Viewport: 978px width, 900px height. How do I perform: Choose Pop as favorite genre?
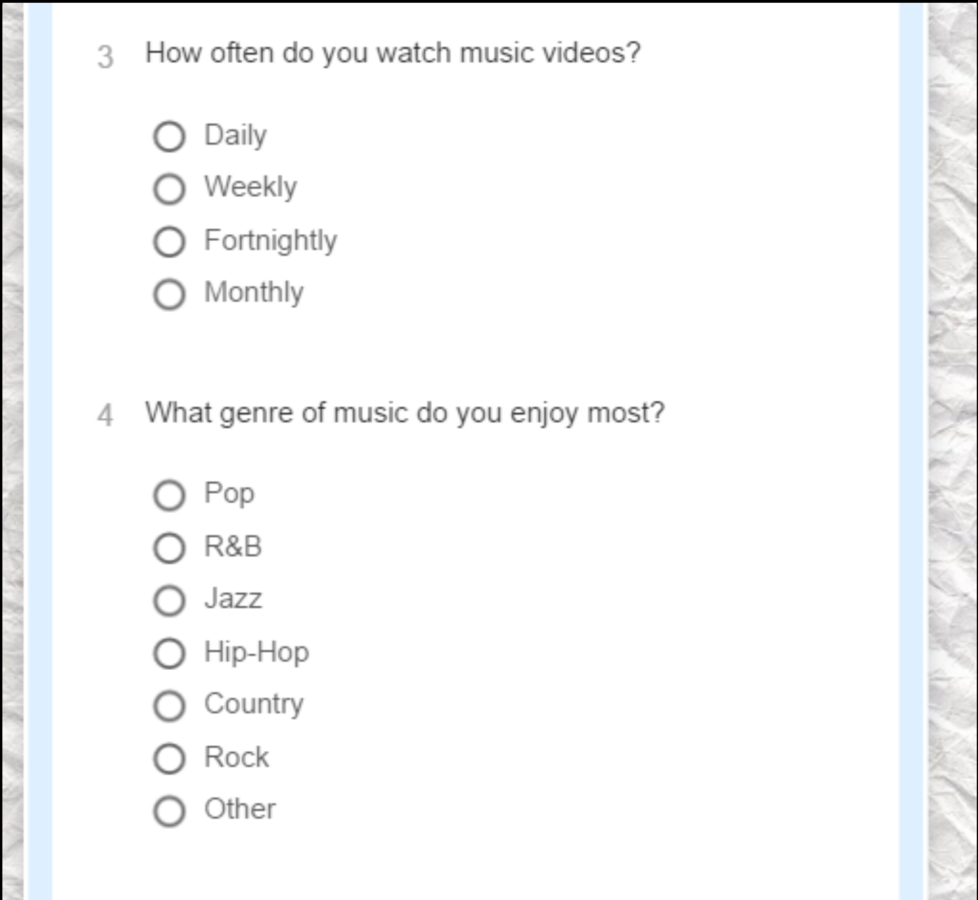(169, 495)
